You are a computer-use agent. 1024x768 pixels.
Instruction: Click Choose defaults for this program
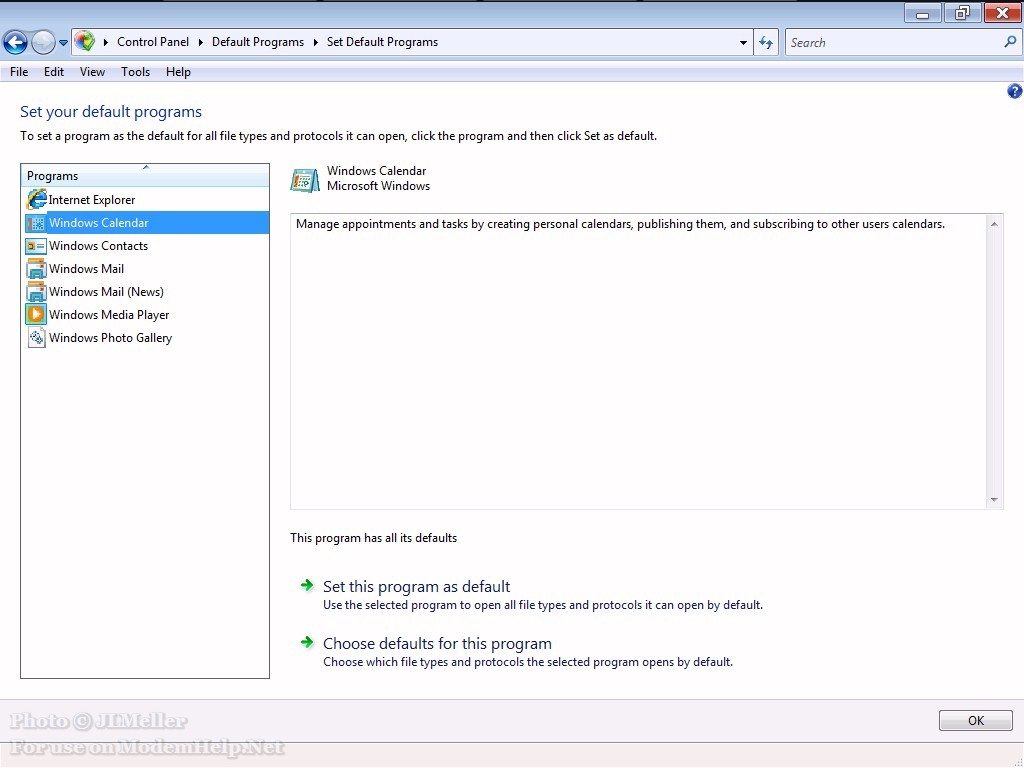438,643
